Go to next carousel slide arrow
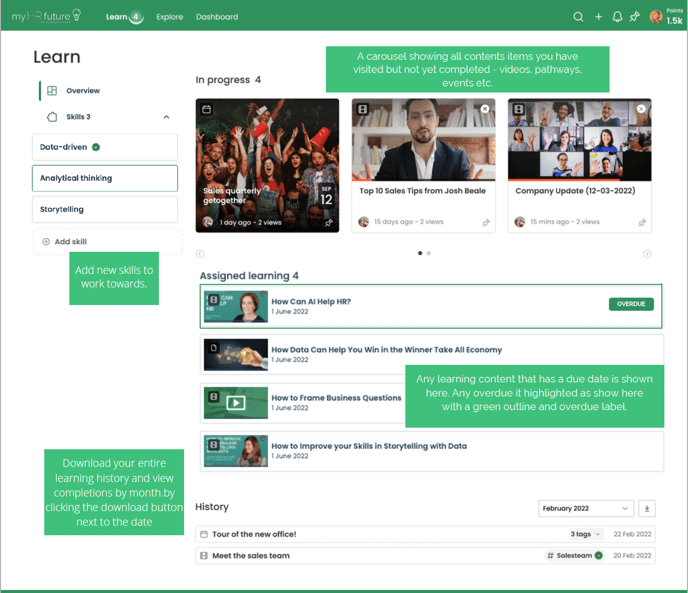Screen dimensions: 688x593 coord(647,254)
